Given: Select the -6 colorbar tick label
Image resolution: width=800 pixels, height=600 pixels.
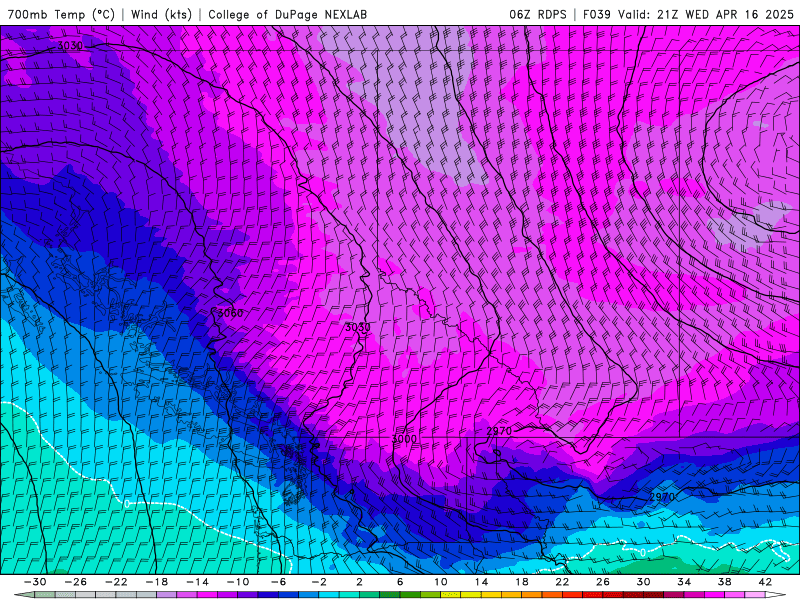Looking at the screenshot, I should pos(279,582).
